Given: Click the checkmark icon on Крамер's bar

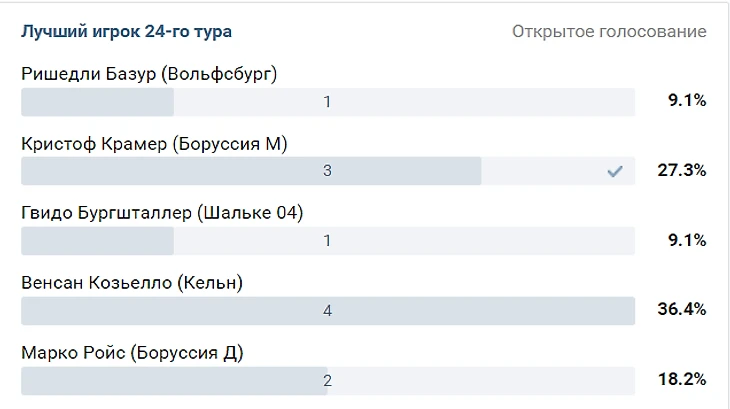Looking at the screenshot, I should click(615, 171).
